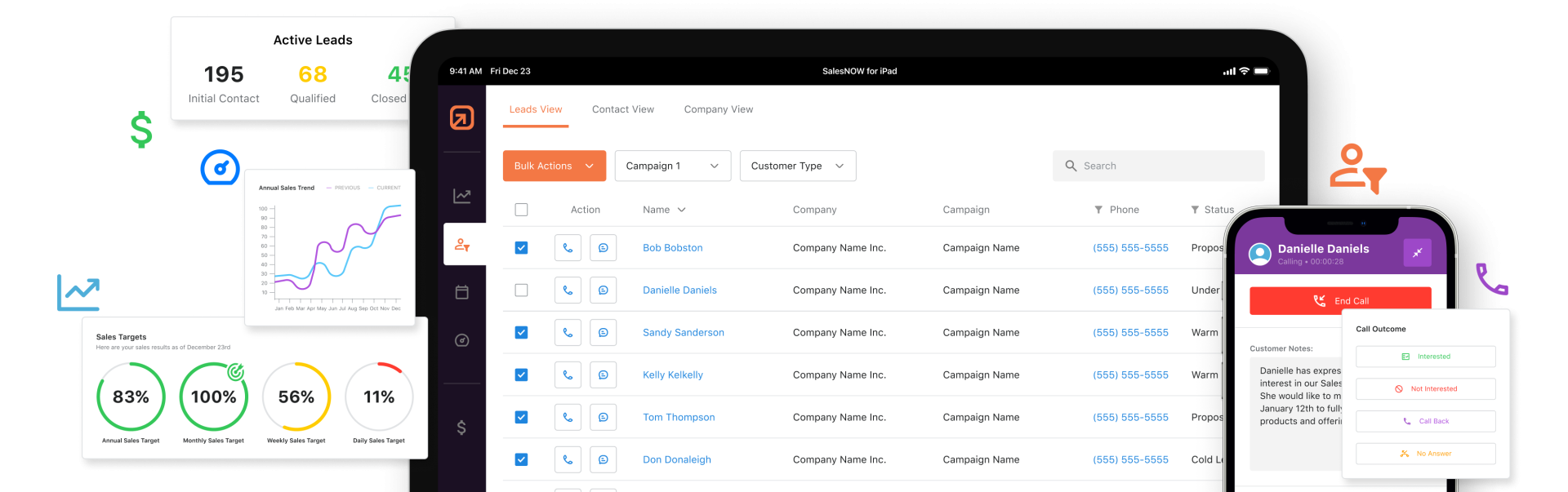1568x492 pixels.
Task: Open Kelly Kelkelly lead link
Action: pyautogui.click(x=672, y=375)
